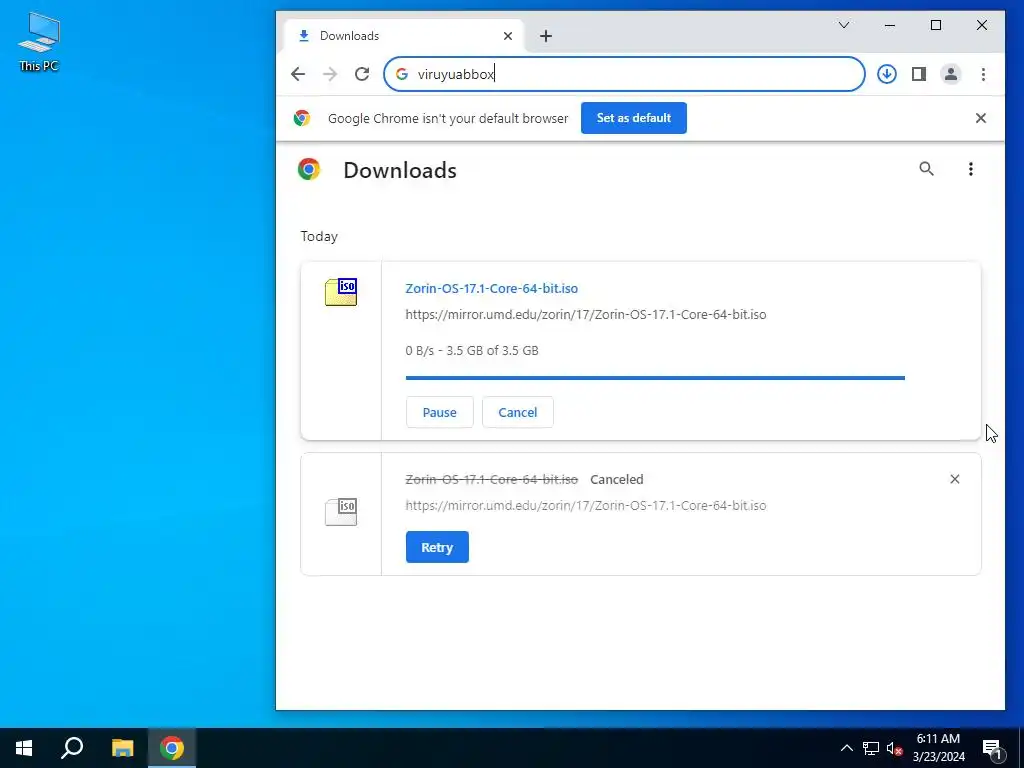The width and height of the screenshot is (1024, 768).
Task: Click the Chrome taskbar icon
Action: tap(172, 748)
